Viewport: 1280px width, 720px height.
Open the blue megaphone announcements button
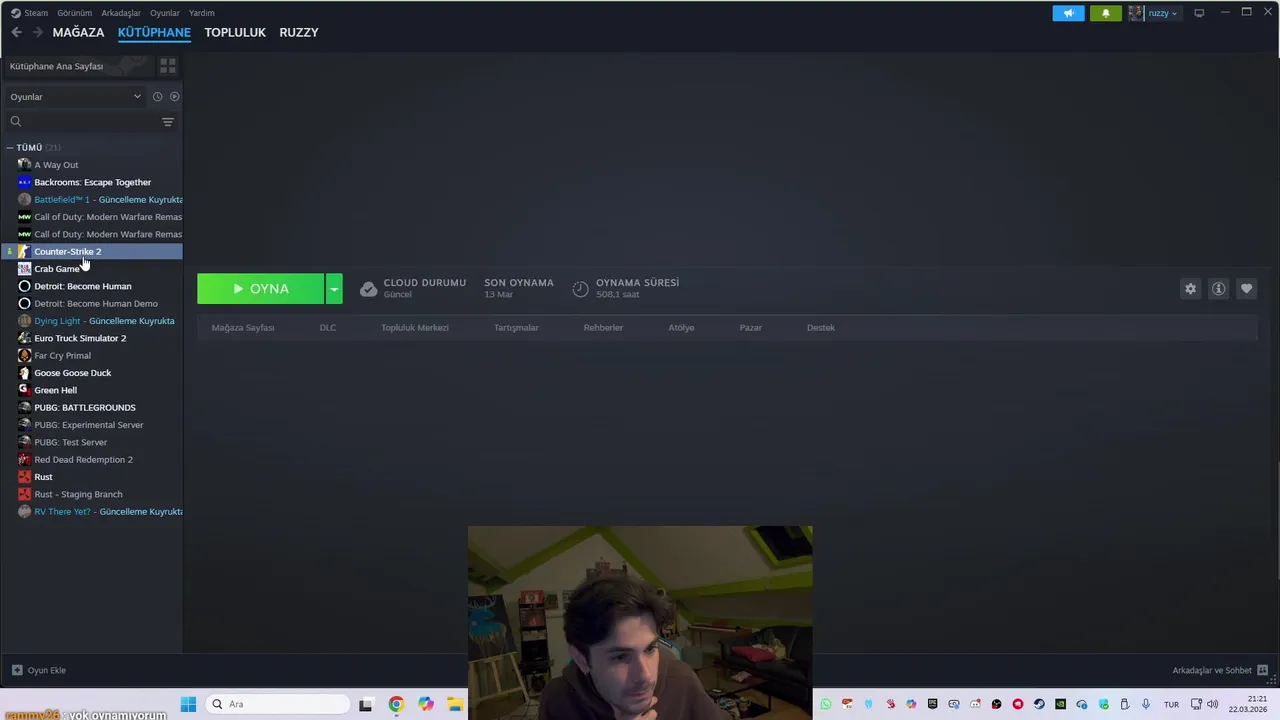click(x=1068, y=13)
